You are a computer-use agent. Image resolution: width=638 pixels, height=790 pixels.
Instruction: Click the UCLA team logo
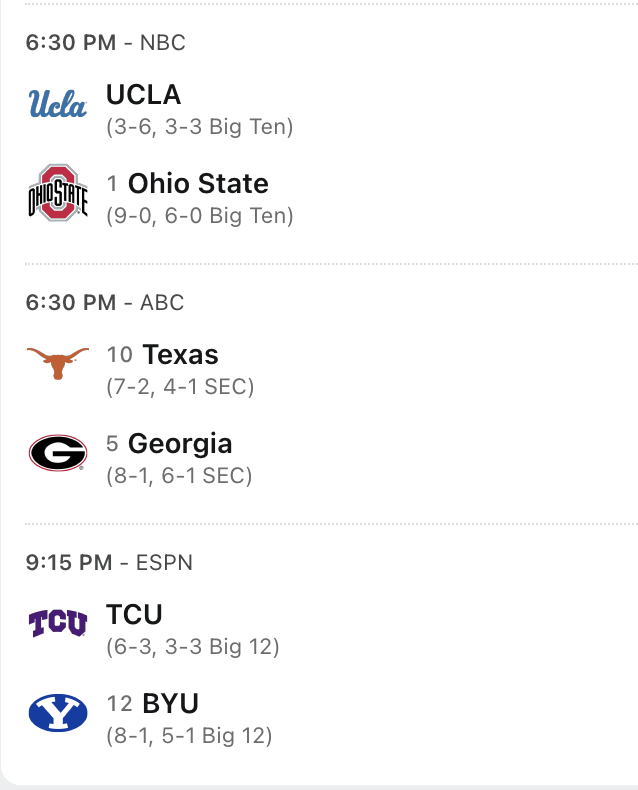click(x=57, y=104)
